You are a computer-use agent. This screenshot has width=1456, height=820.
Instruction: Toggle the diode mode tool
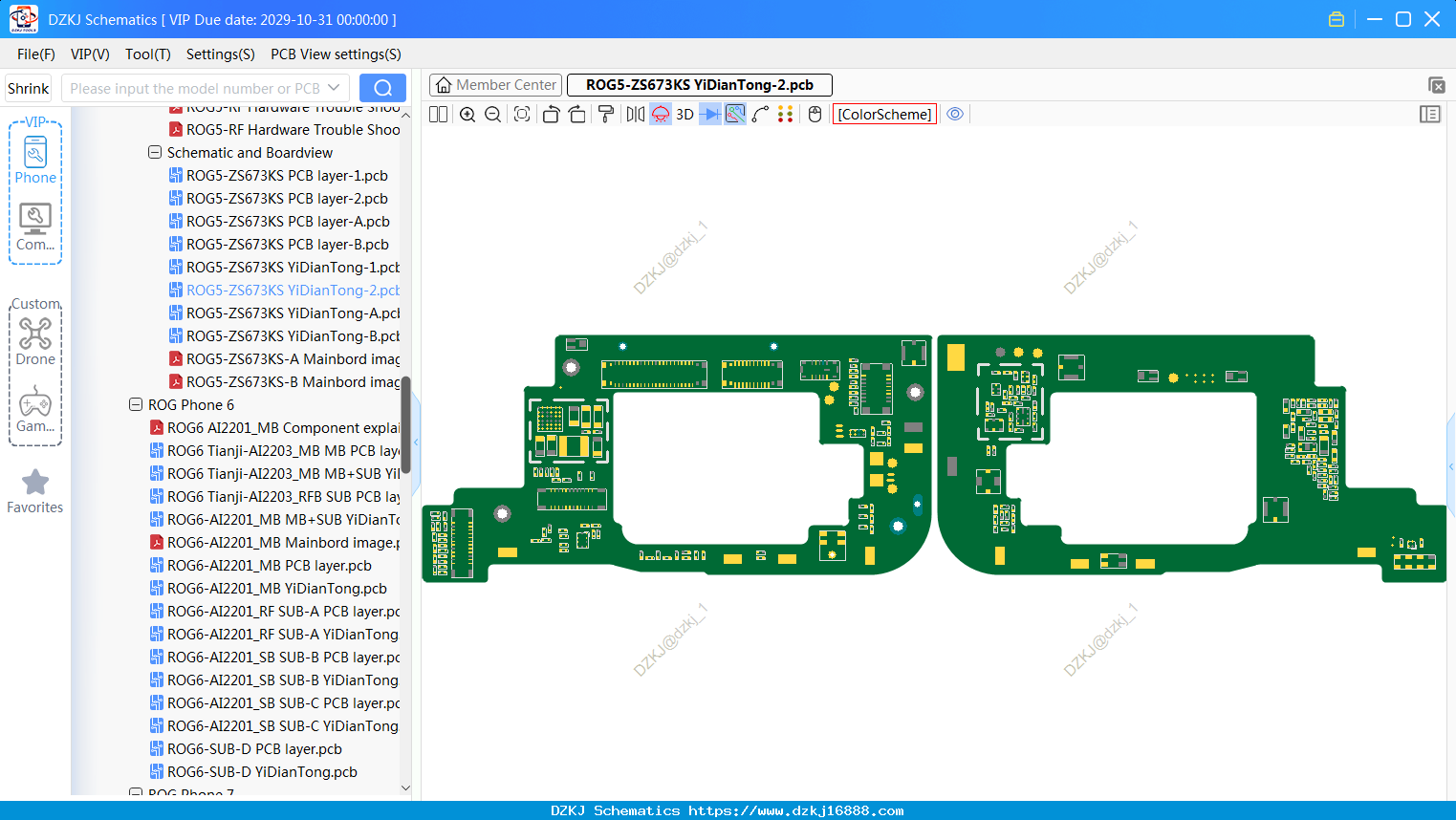(x=710, y=115)
